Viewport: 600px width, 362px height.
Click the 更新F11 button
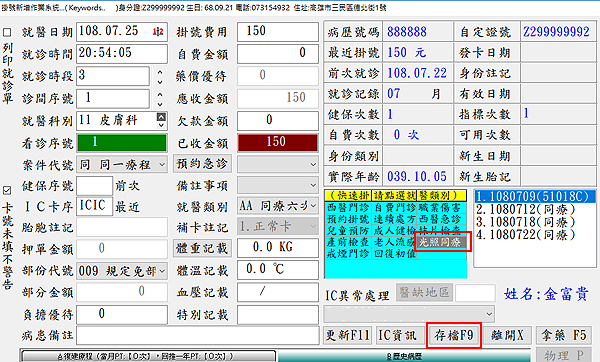347,336
